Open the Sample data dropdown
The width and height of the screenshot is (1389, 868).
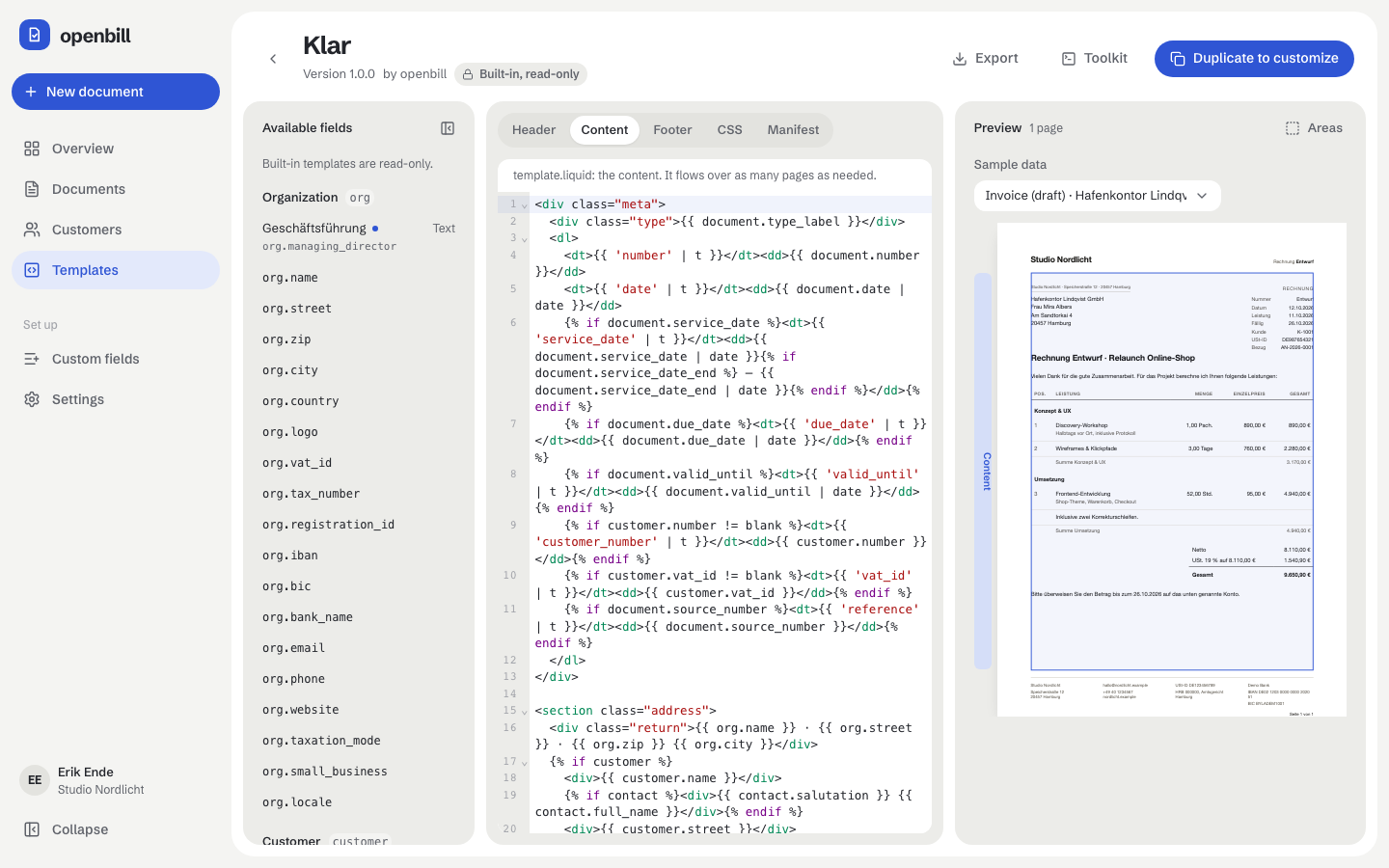1097,196
